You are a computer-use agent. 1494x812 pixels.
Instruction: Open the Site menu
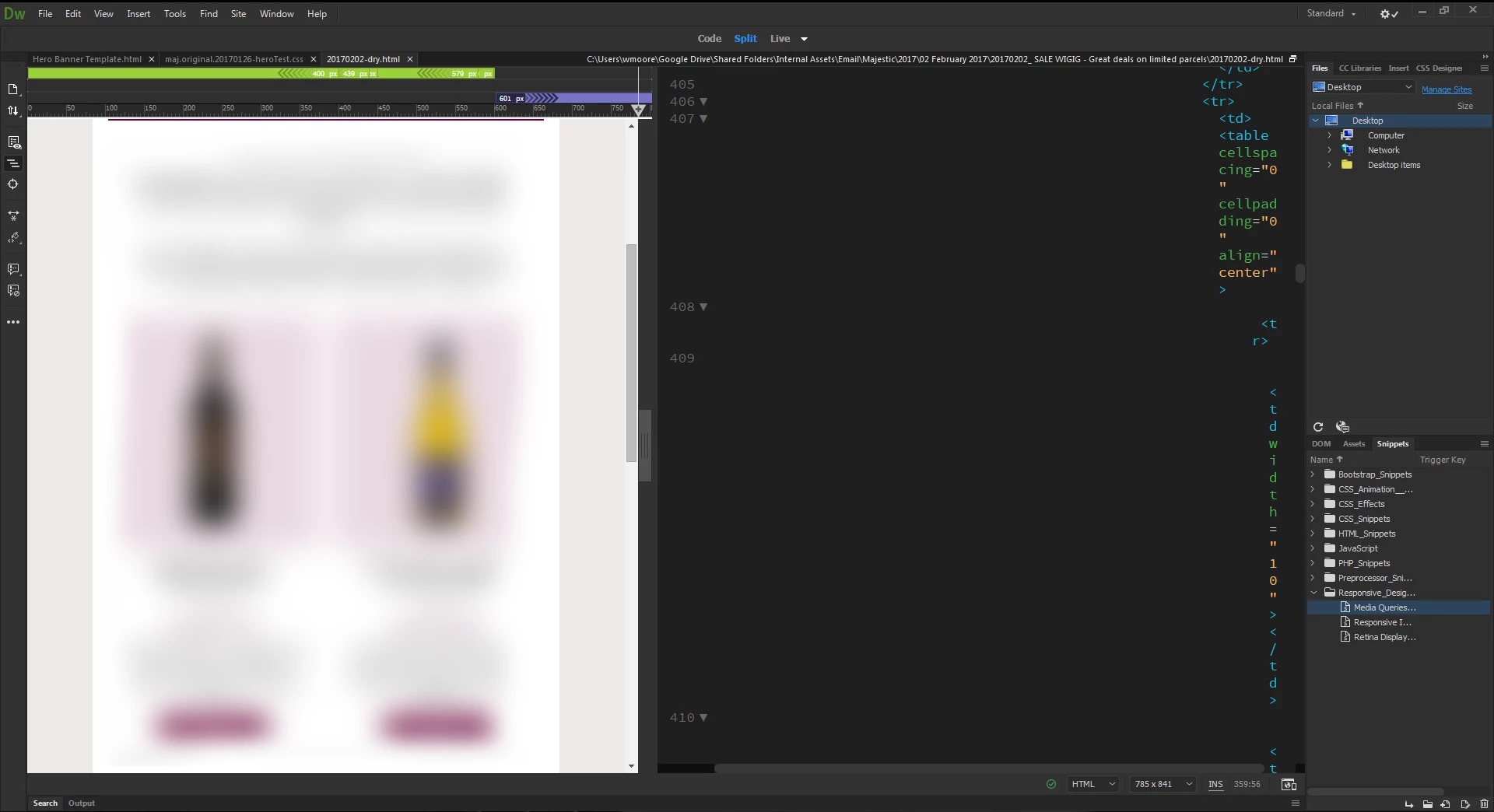(238, 14)
